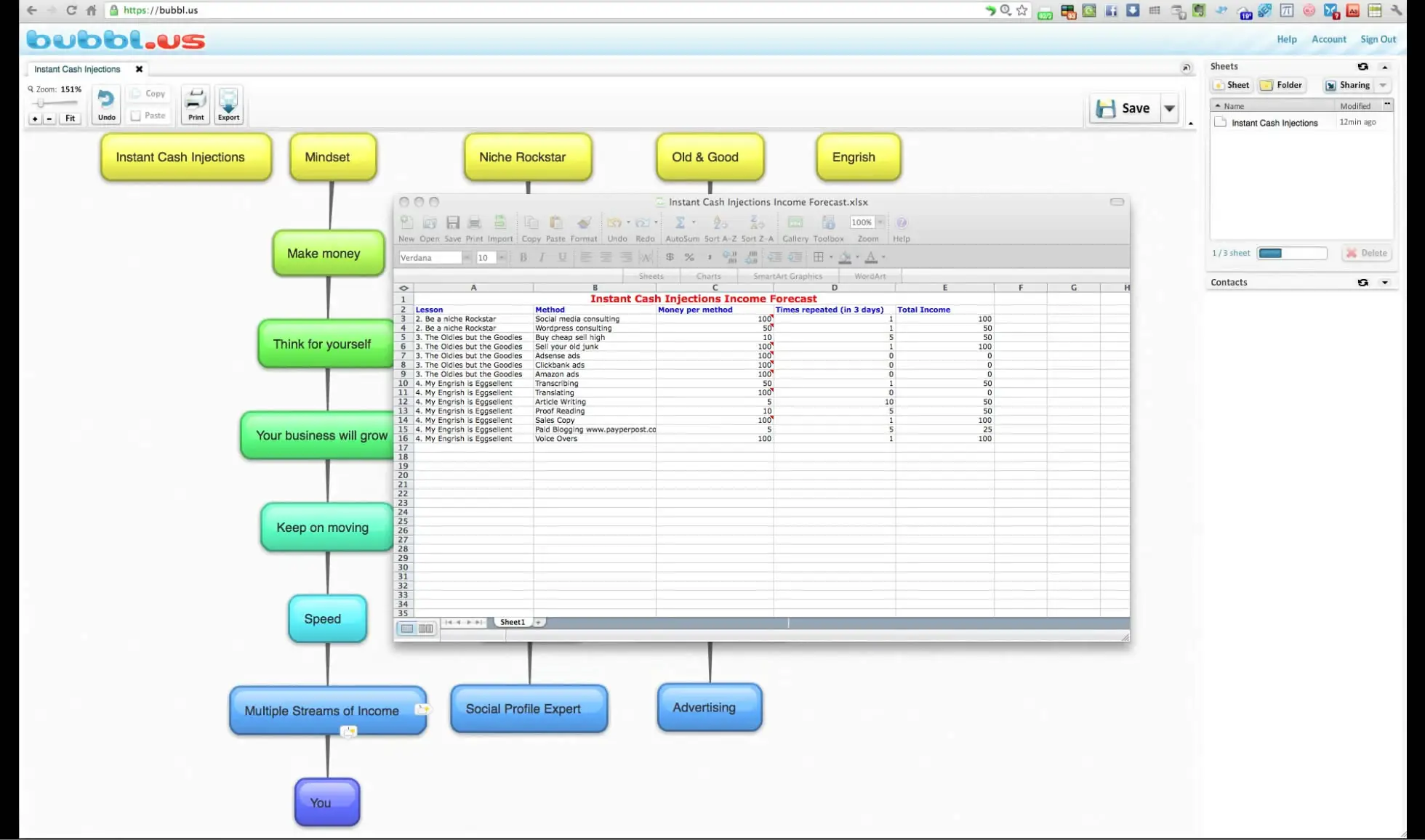
Task: Apply percent style icon
Action: [x=689, y=257]
